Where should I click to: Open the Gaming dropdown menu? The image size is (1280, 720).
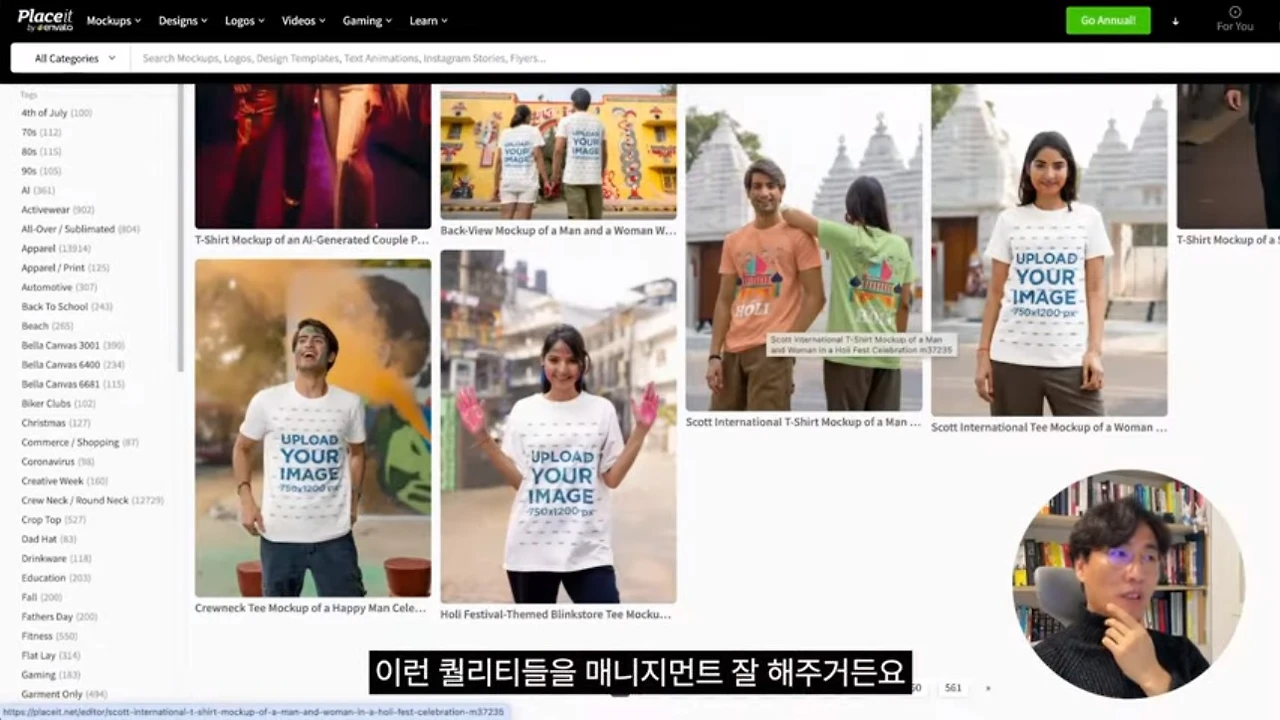[x=367, y=21]
